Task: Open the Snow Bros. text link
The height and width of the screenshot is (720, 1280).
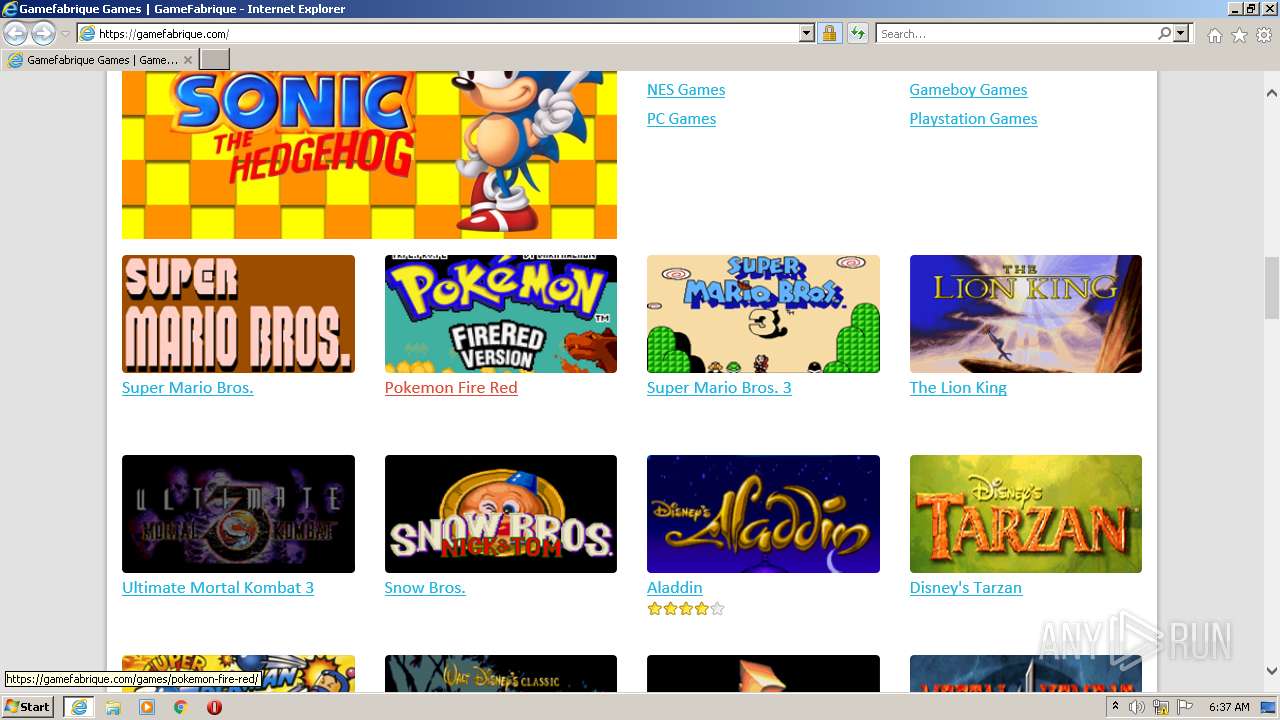Action: coord(425,588)
